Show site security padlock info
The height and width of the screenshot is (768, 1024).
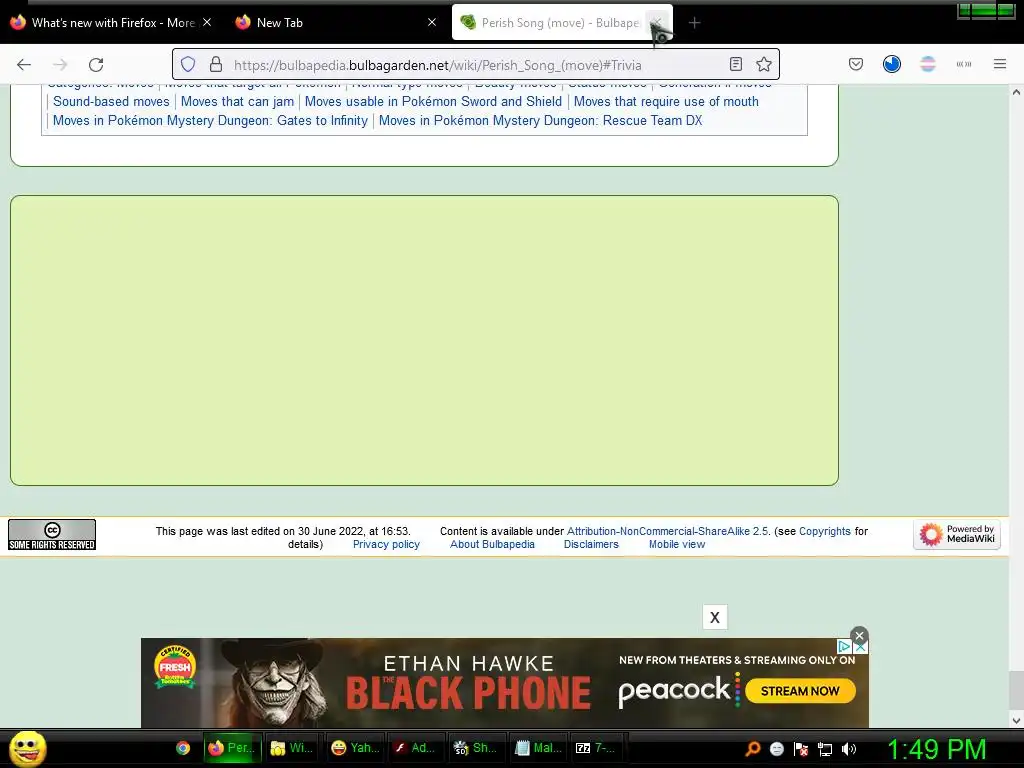pos(216,65)
